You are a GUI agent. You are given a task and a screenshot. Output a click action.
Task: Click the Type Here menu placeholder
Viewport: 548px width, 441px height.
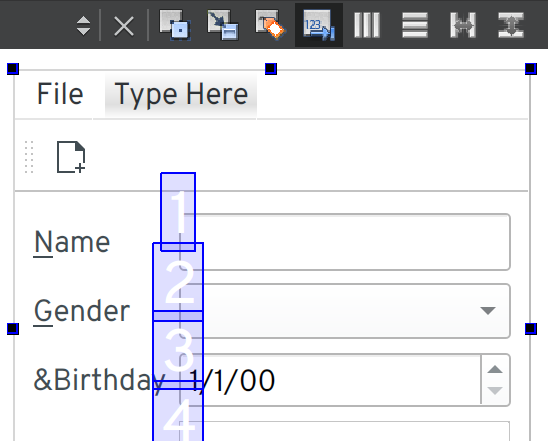(181, 94)
